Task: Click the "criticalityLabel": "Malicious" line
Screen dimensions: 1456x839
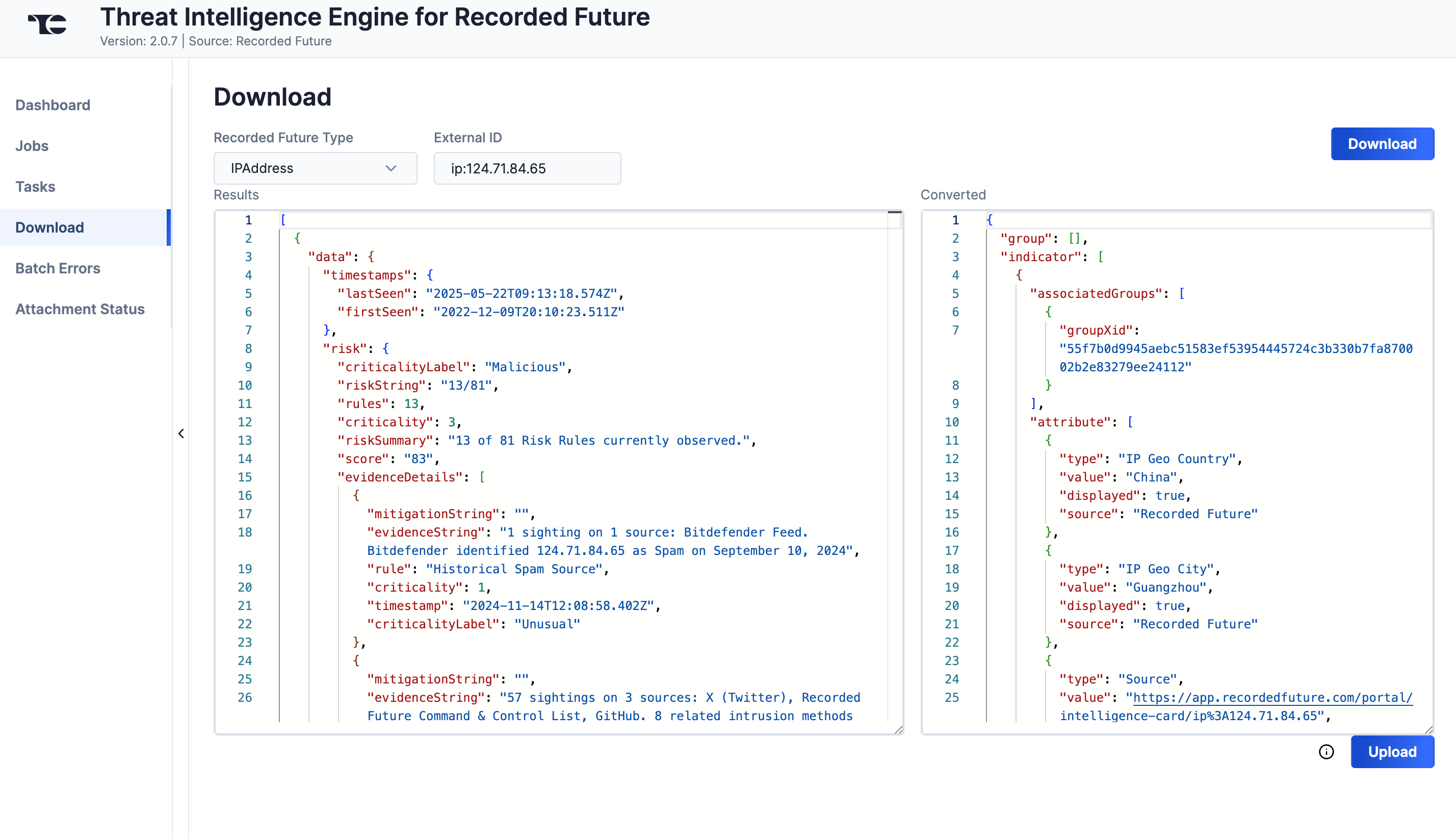Action: (454, 367)
